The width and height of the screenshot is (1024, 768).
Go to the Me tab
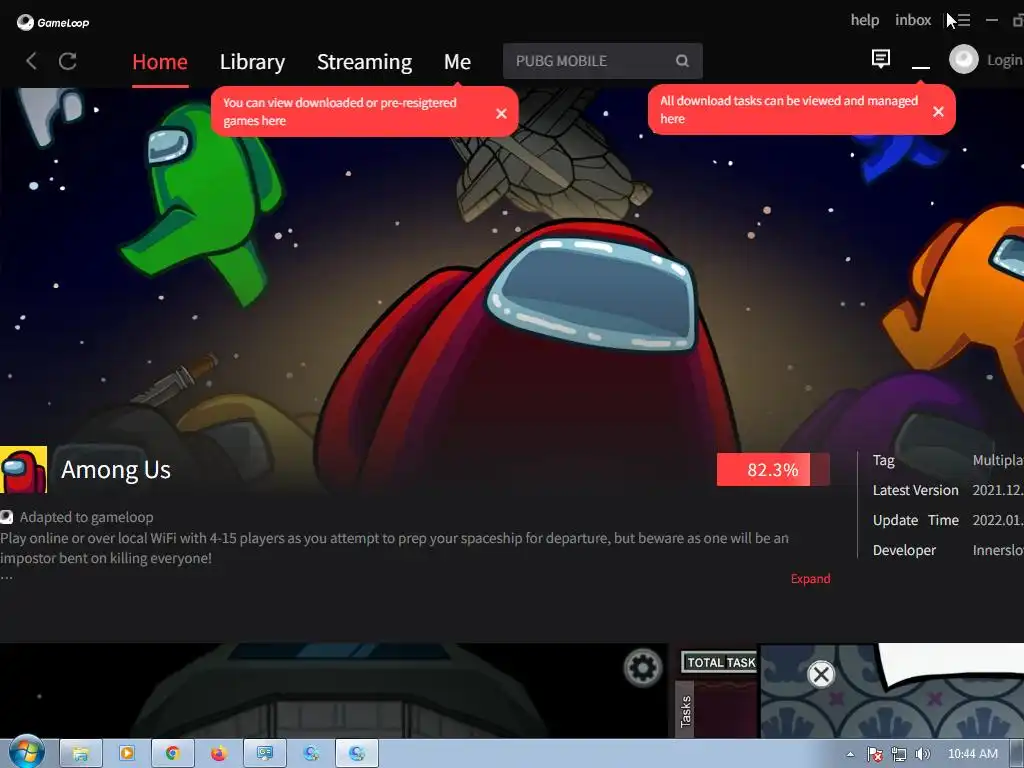[457, 61]
